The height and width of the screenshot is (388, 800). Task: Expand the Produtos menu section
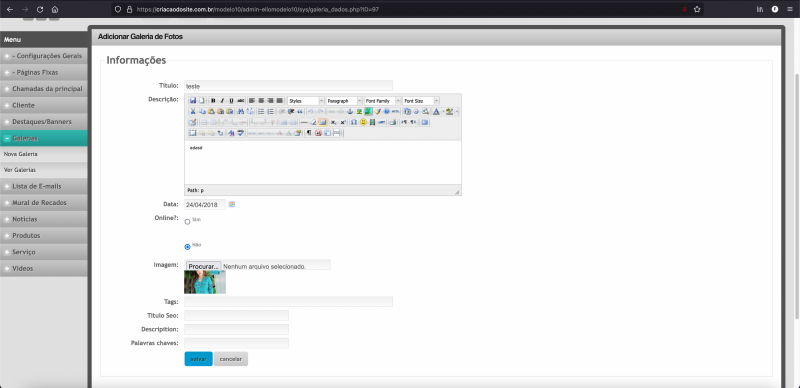pyautogui.click(x=44, y=235)
